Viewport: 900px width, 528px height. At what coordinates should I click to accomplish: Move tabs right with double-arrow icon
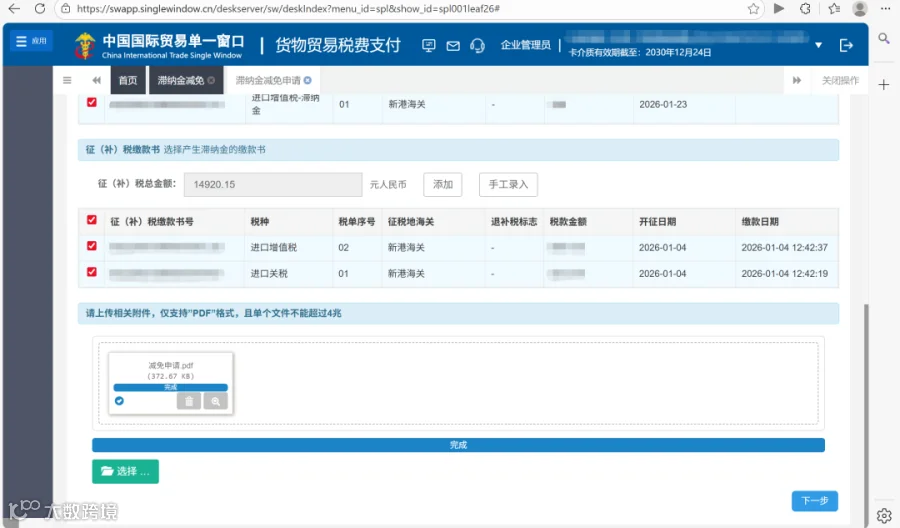tap(797, 80)
